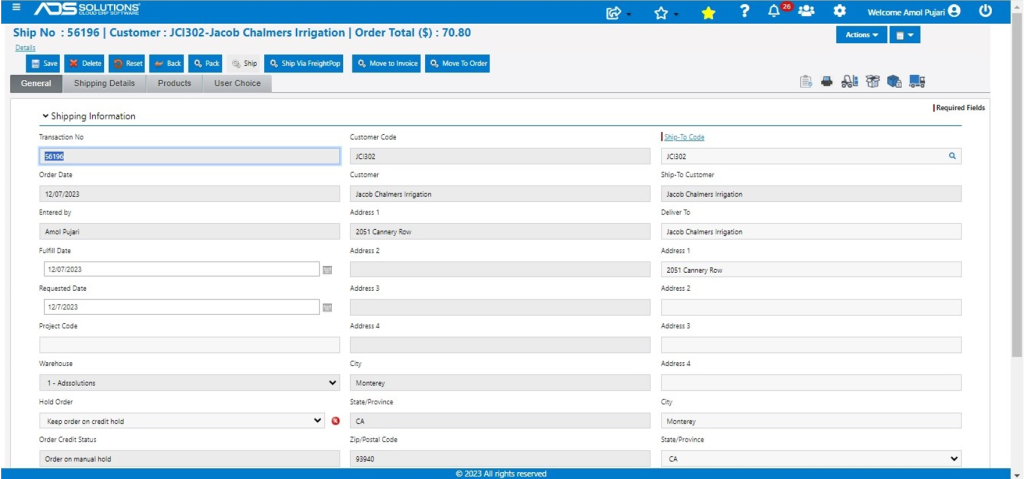
Task: Click the locked blue package icon
Action: coord(895,82)
